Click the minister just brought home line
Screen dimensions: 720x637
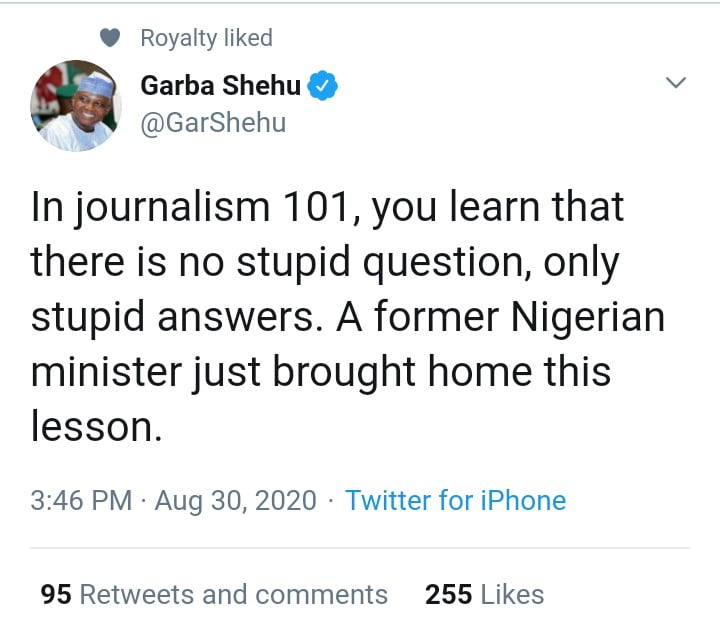(x=320, y=372)
